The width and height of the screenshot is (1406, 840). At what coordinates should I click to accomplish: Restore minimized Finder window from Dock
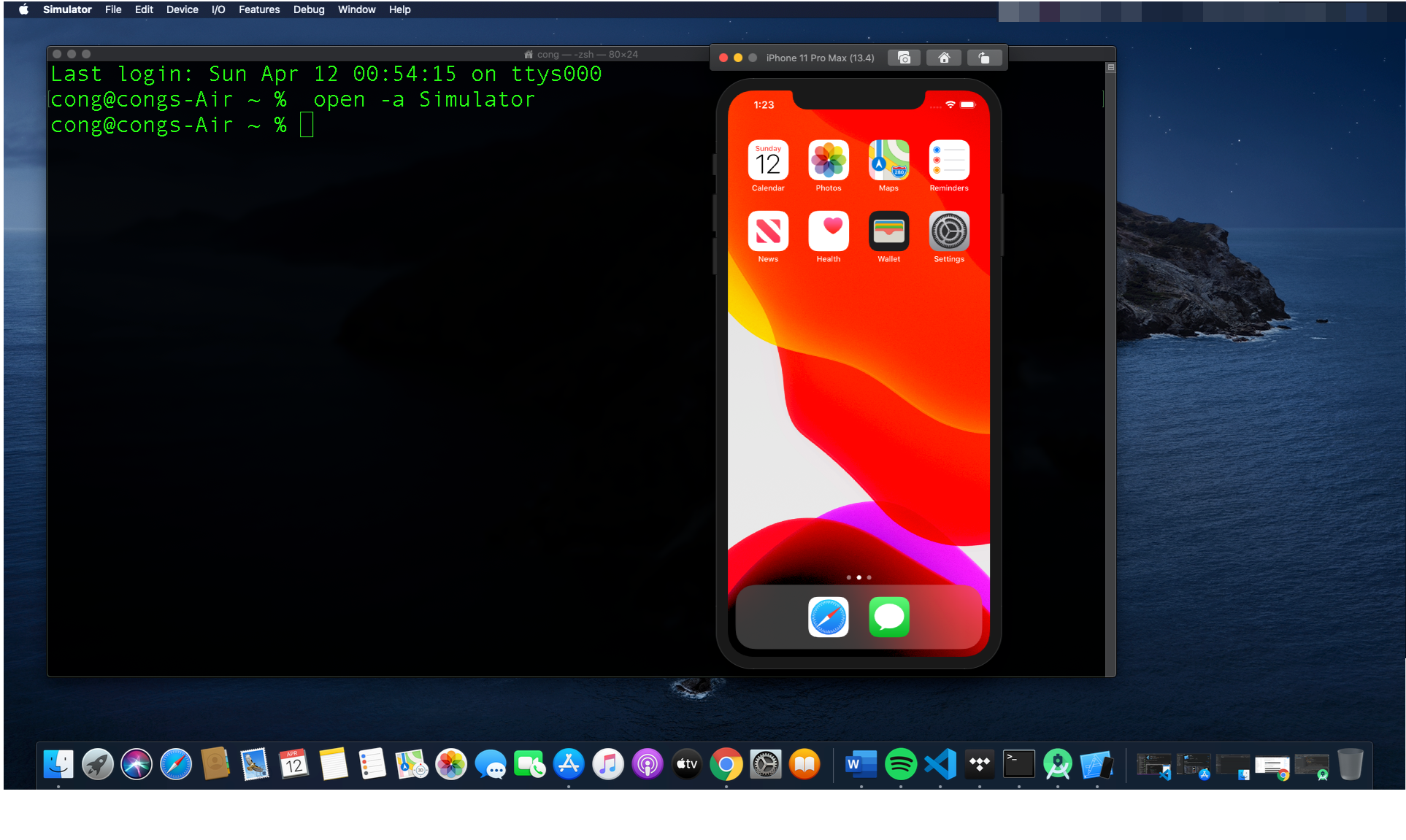point(1233,766)
